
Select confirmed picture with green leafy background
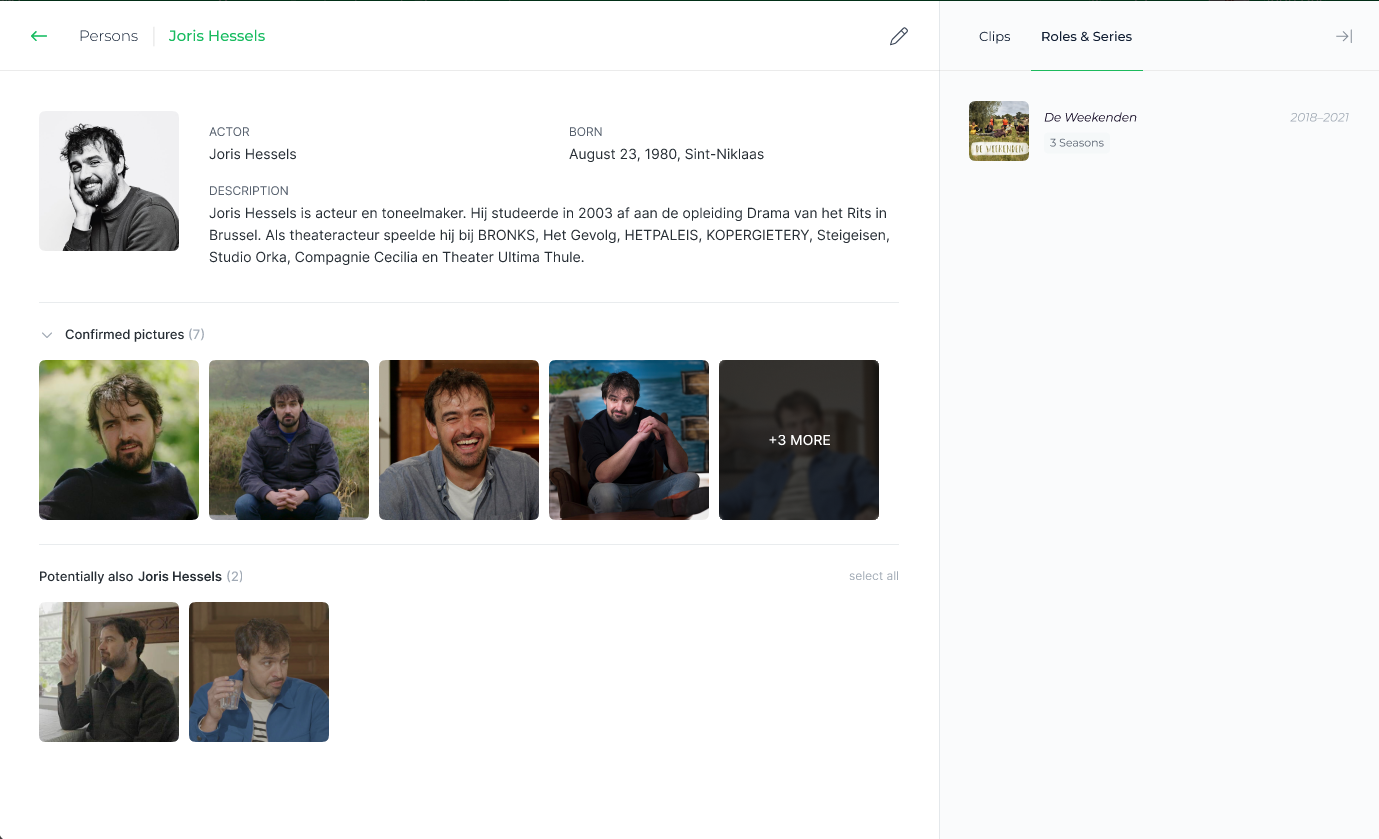119,440
